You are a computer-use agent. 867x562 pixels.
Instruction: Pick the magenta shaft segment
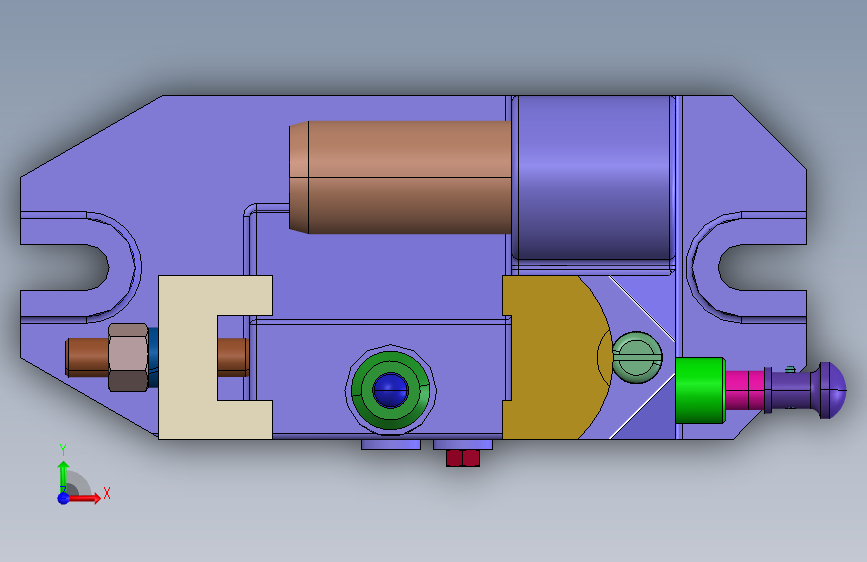coord(745,391)
